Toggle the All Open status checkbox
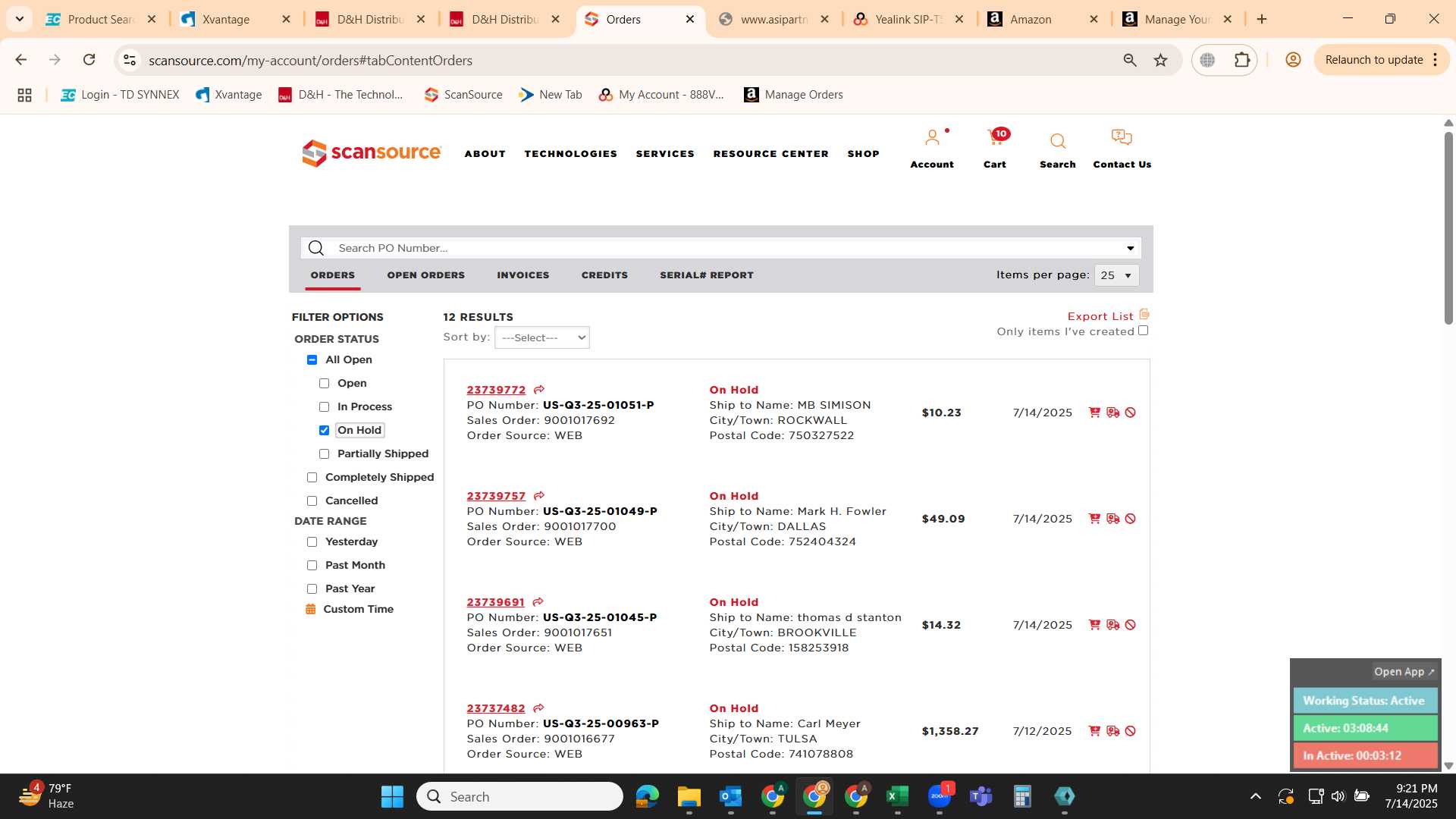Viewport: 1456px width, 819px height. tap(312, 359)
